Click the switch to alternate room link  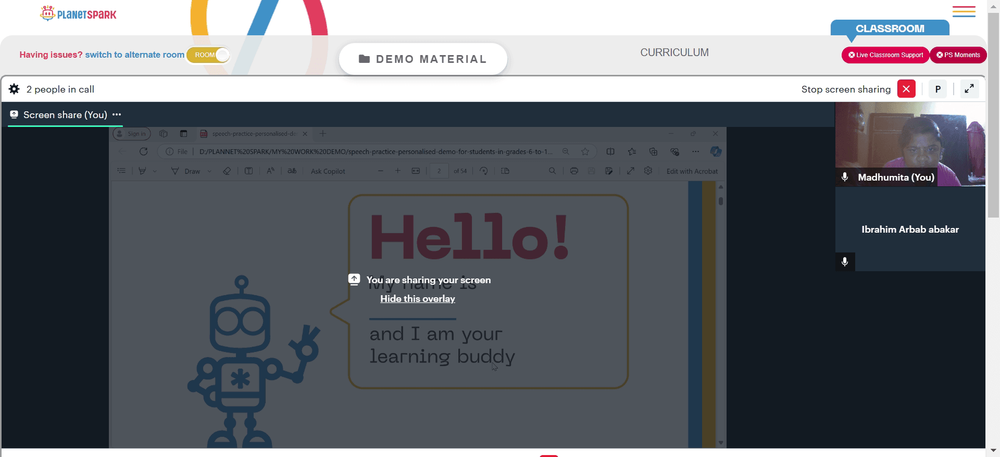pyautogui.click(x=135, y=55)
